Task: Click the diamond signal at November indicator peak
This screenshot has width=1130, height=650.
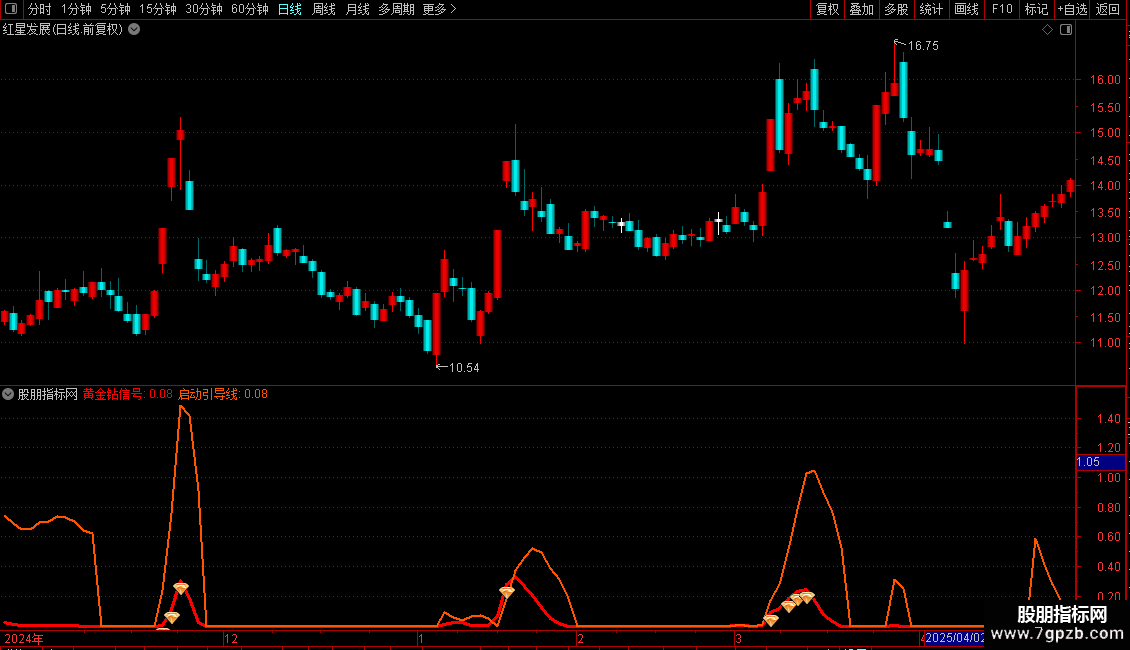Action: click(x=181, y=588)
